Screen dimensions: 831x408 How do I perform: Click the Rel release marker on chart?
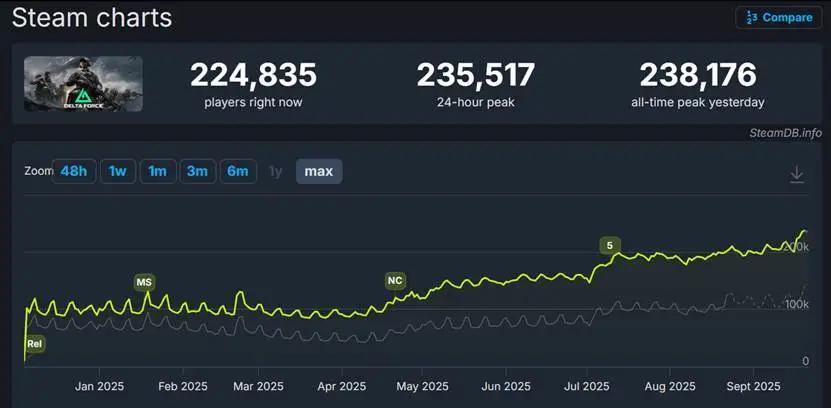coord(35,343)
